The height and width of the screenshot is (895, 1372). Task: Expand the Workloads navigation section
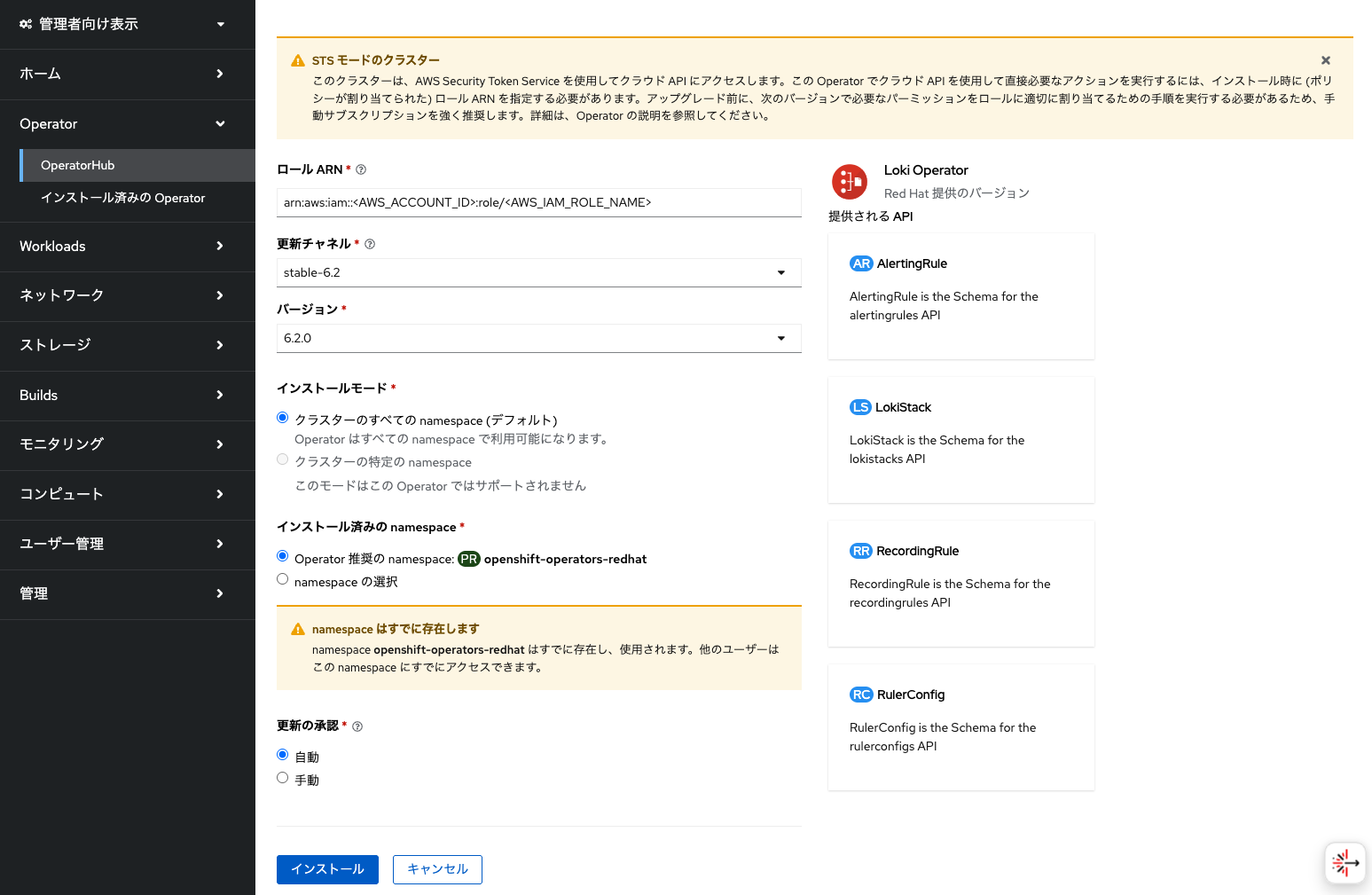pyautogui.click(x=128, y=247)
